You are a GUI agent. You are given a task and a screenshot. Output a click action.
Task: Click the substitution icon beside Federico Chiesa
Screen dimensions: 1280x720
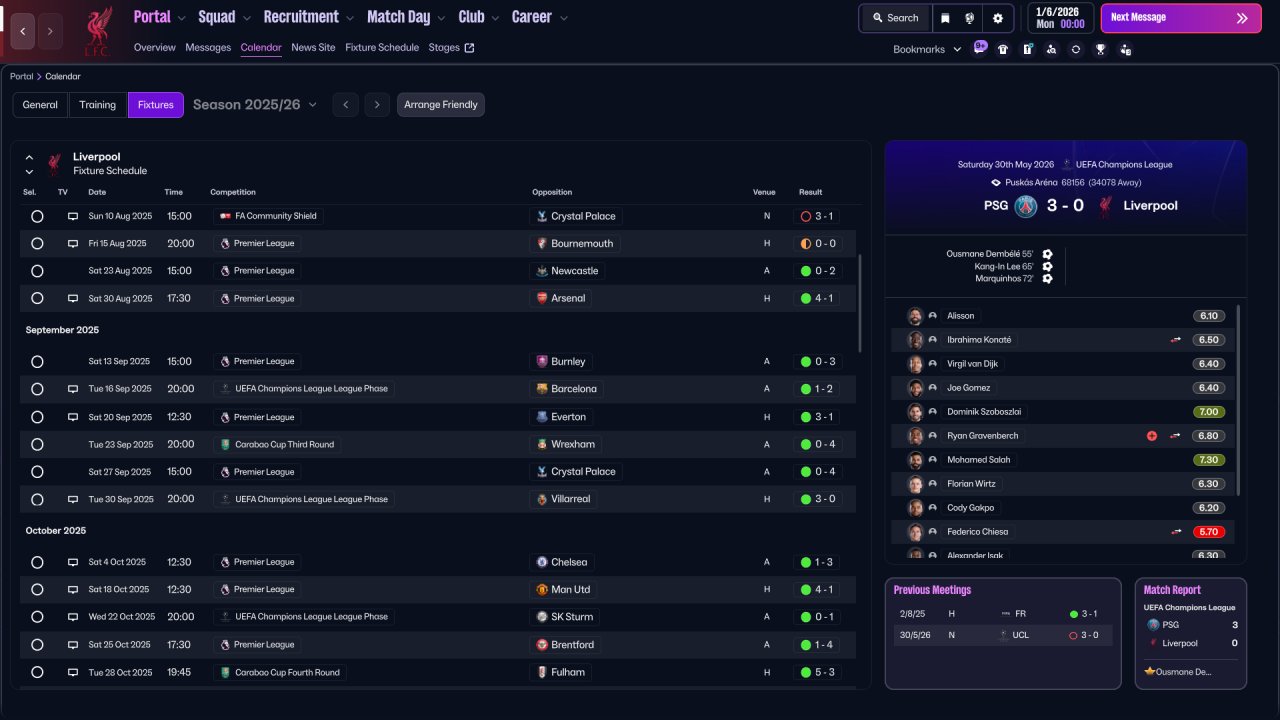(1176, 532)
